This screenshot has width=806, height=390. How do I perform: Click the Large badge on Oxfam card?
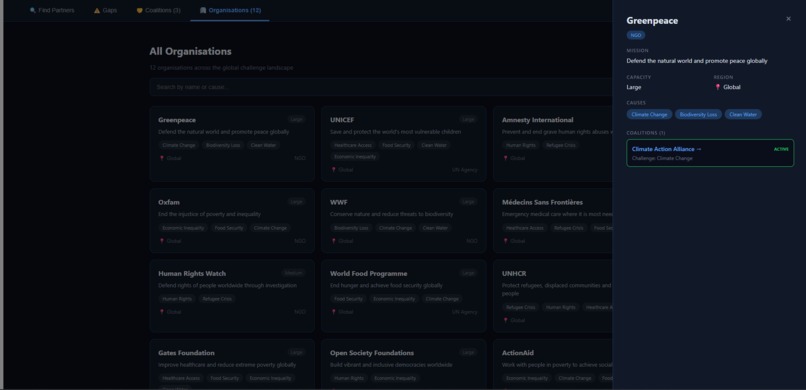[x=297, y=202]
